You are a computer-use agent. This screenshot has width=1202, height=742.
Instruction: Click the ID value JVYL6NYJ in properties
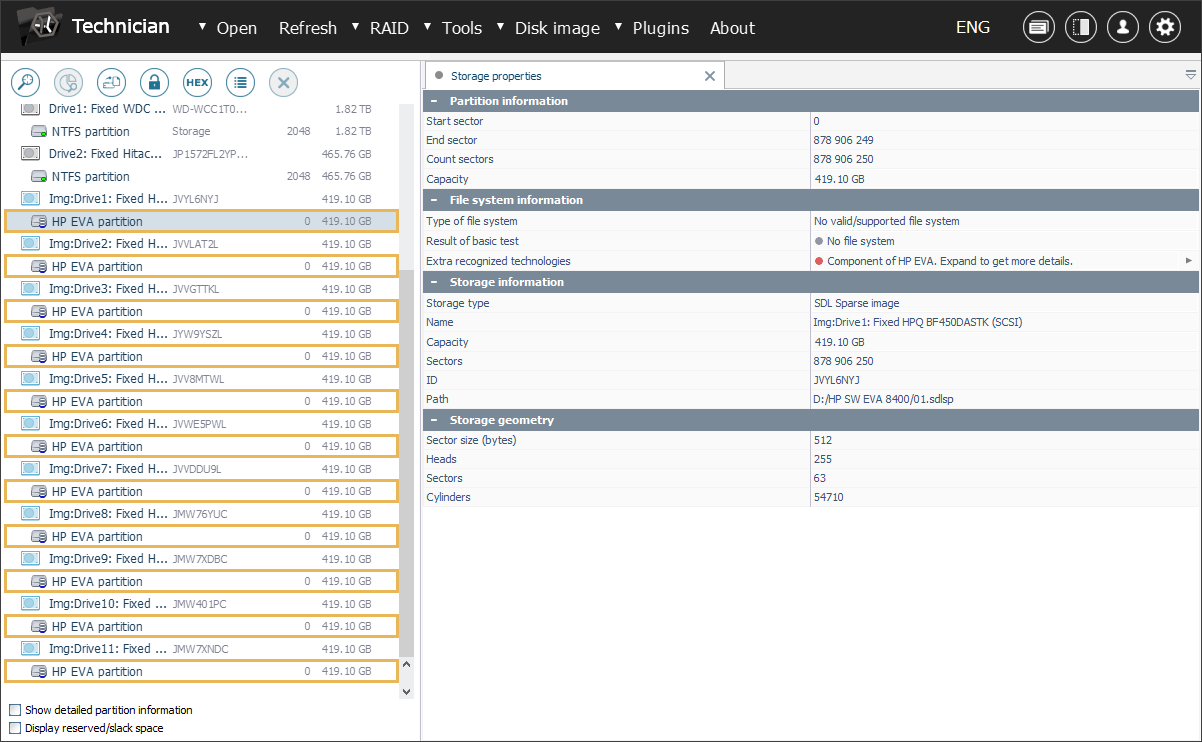point(837,380)
